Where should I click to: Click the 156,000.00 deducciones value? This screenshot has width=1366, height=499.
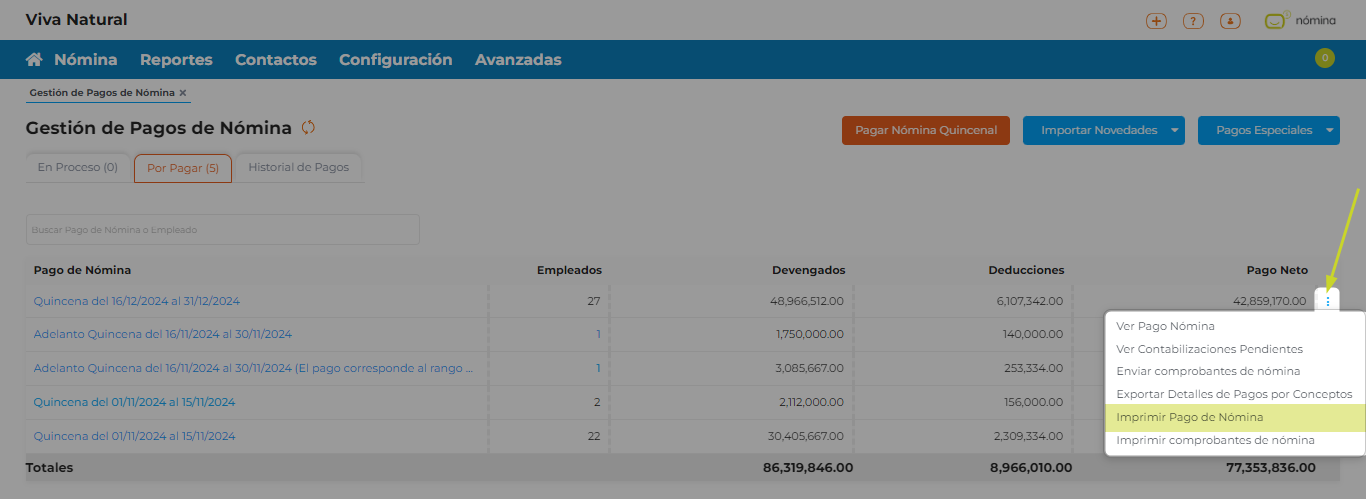(1035, 402)
